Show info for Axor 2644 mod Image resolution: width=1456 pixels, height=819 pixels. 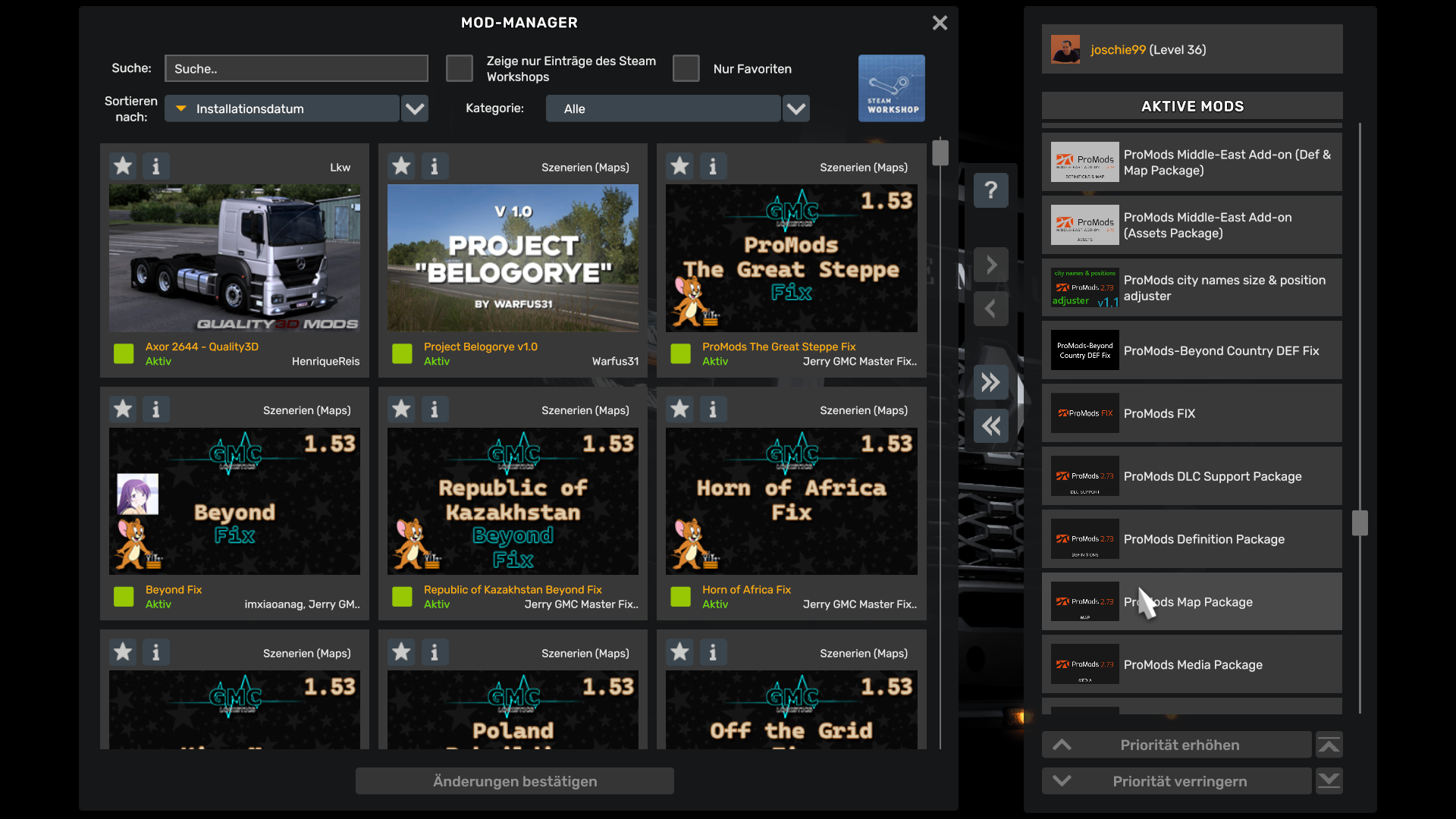(156, 166)
